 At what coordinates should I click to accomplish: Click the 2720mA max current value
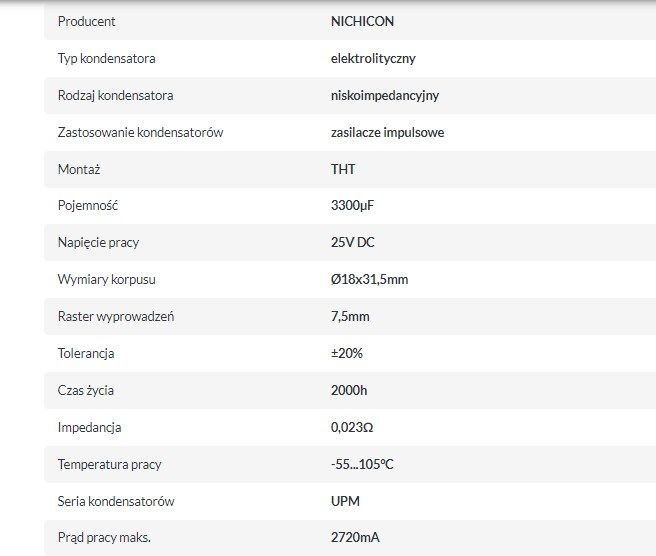(355, 538)
